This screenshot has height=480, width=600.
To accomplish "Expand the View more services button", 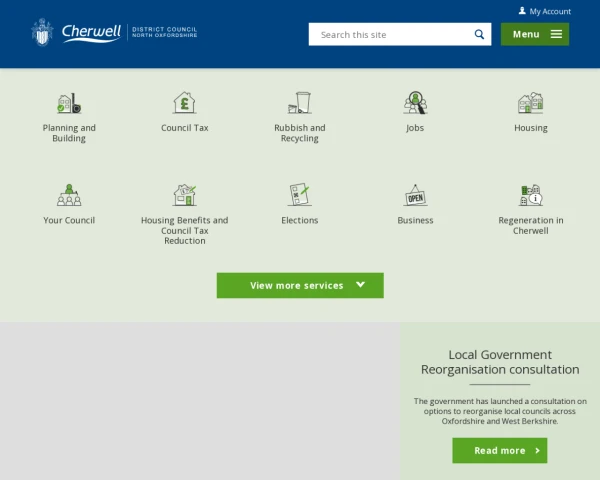I will click(x=300, y=286).
